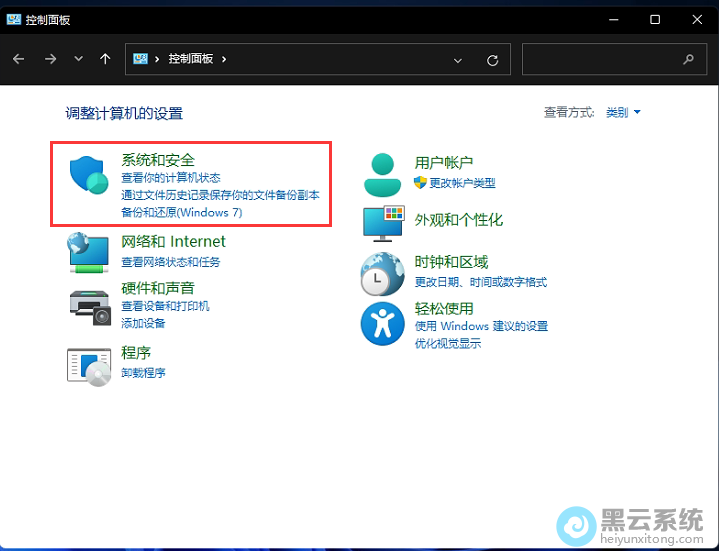The image size is (719, 551).
Task: Click the refresh button in address bar
Action: point(492,60)
